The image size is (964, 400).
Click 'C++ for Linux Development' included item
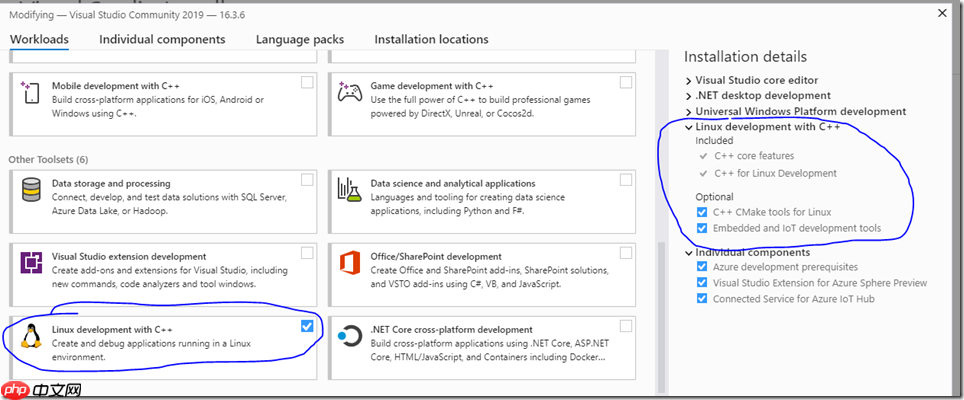click(x=775, y=173)
